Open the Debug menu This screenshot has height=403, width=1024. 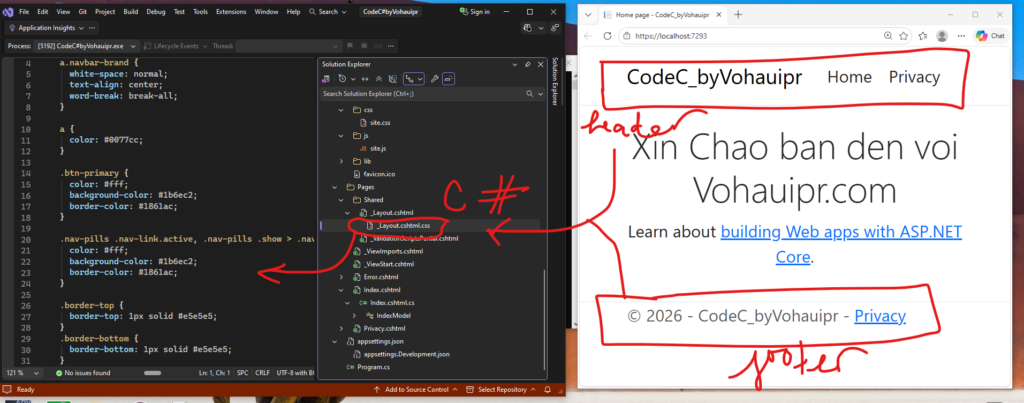tap(157, 11)
